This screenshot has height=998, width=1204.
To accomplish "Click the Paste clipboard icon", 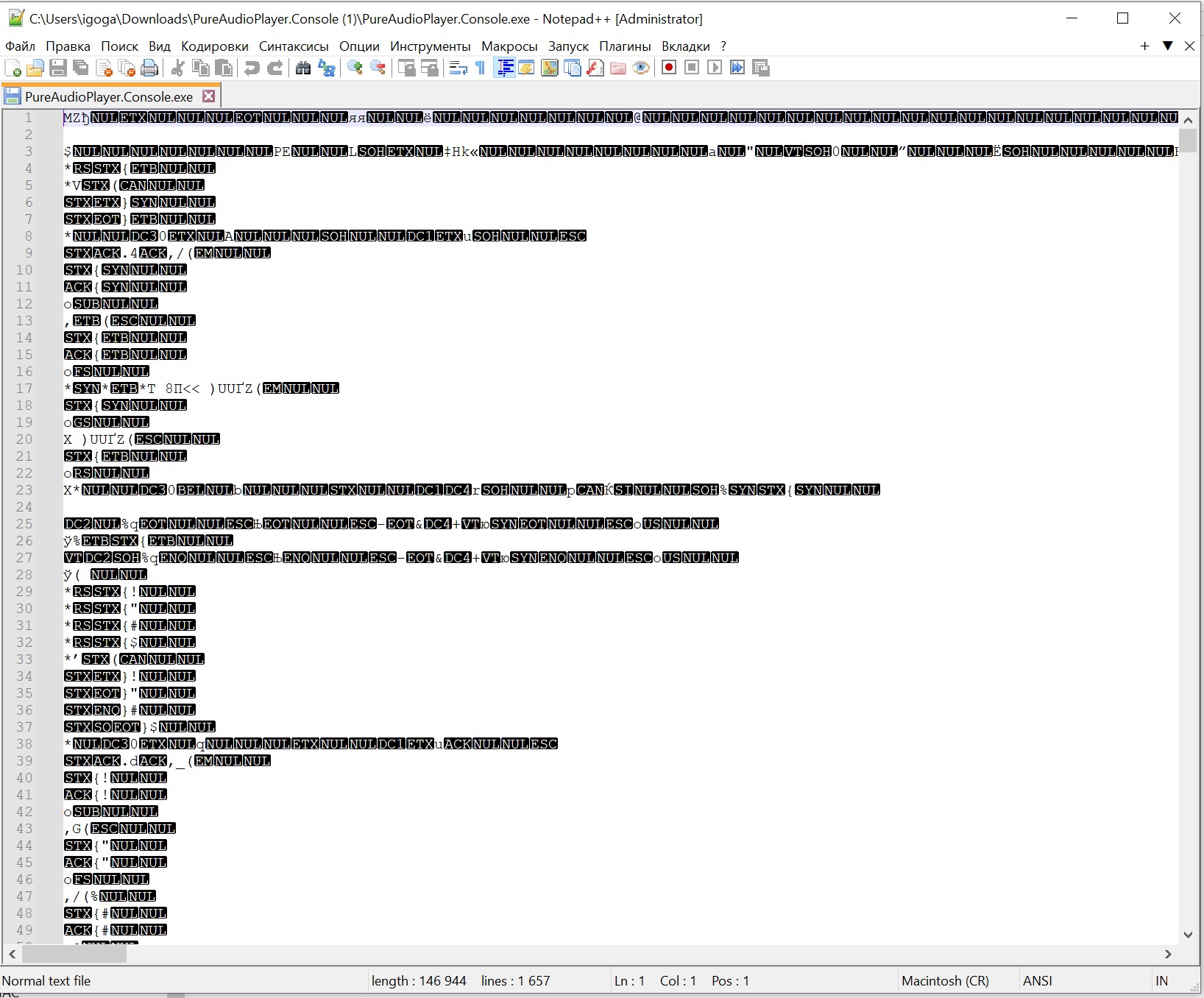I will click(x=223, y=68).
